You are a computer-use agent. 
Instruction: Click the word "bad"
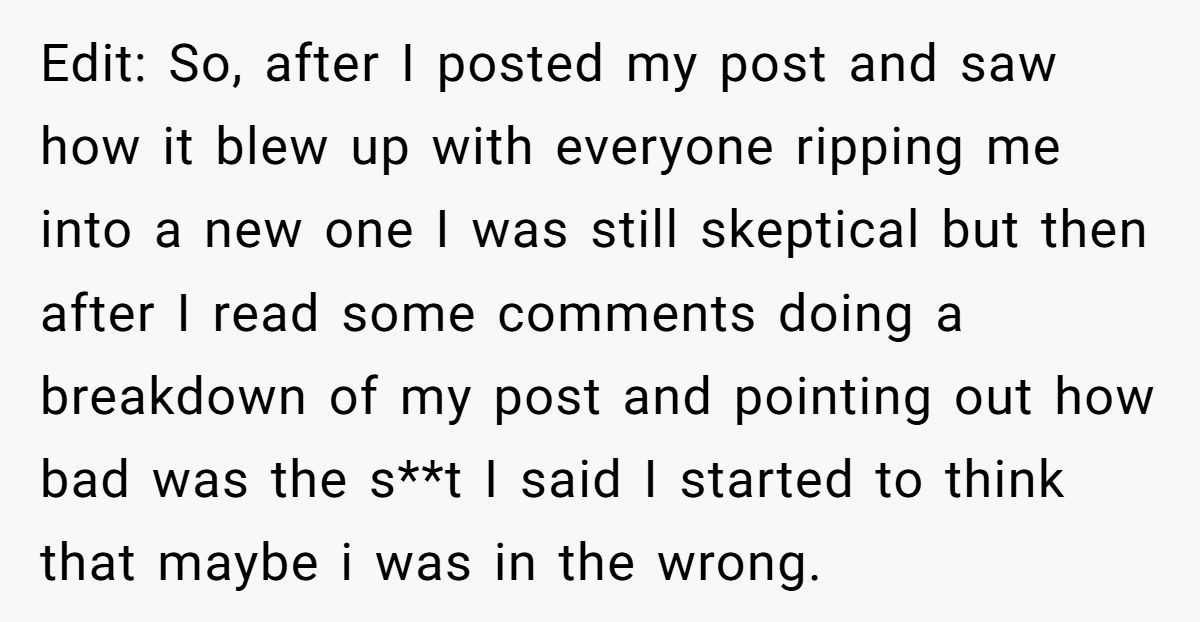[86, 480]
